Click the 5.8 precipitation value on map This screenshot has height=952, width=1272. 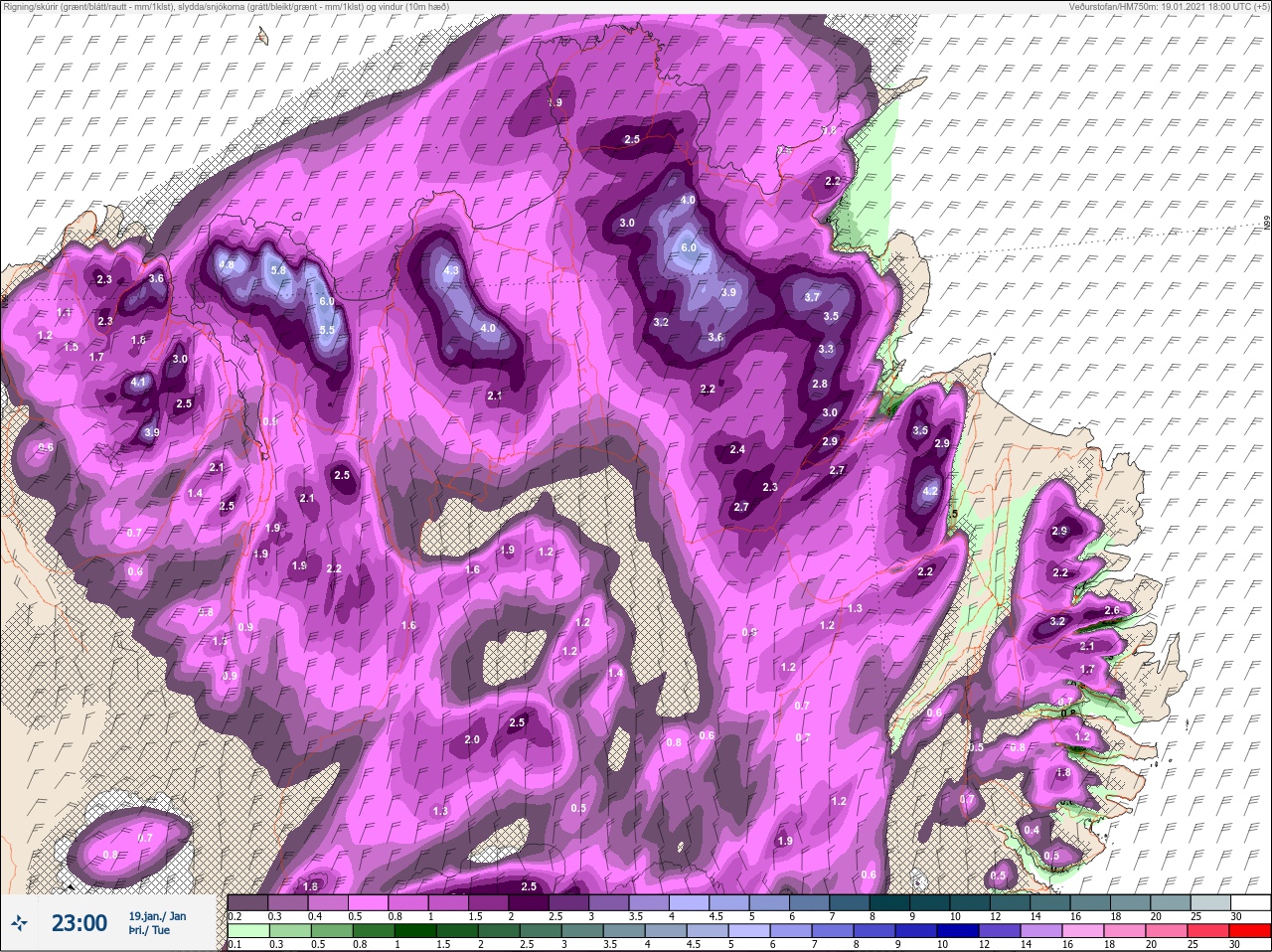click(x=278, y=270)
